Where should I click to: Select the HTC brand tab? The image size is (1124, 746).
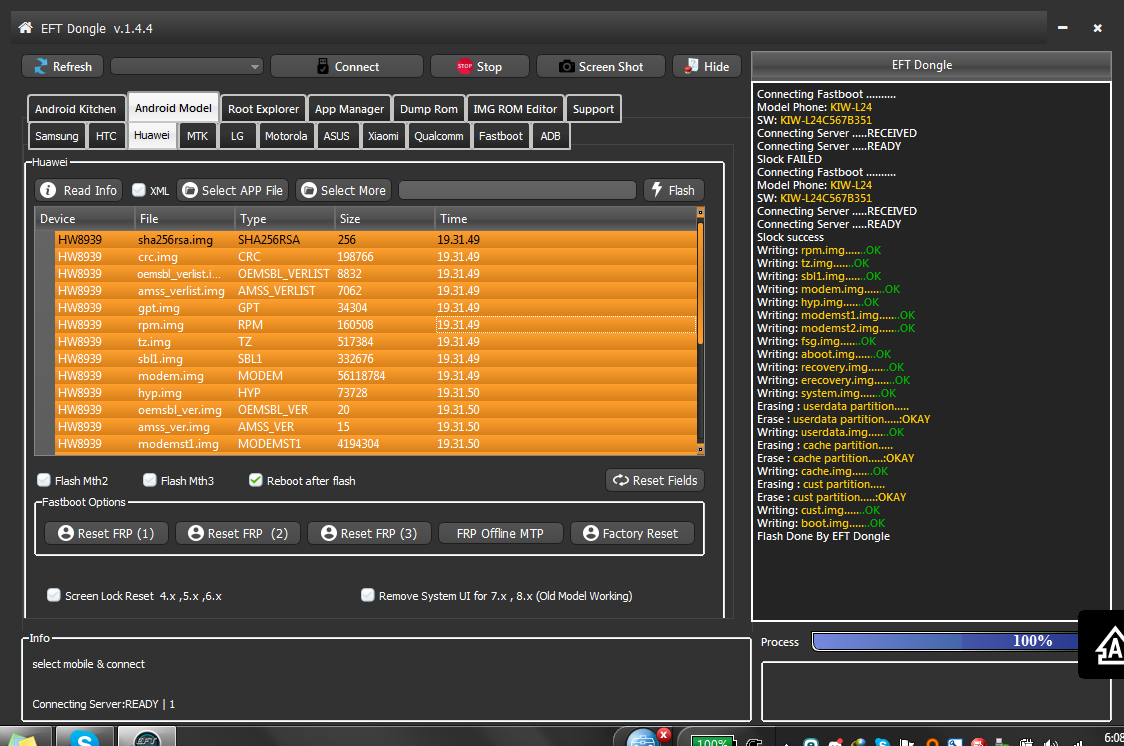click(106, 136)
